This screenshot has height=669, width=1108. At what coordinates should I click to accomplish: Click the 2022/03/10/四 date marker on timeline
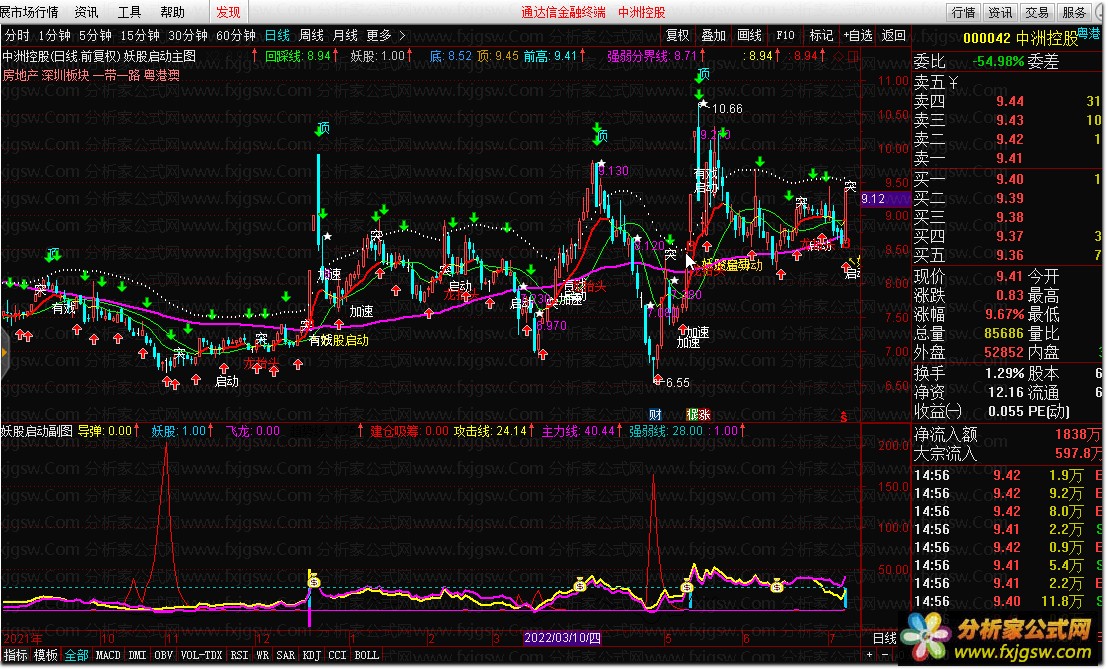coord(562,639)
